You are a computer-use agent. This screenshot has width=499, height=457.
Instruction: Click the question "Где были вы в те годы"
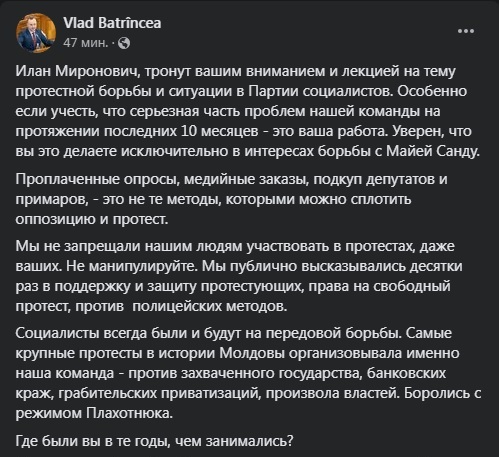coord(93,441)
